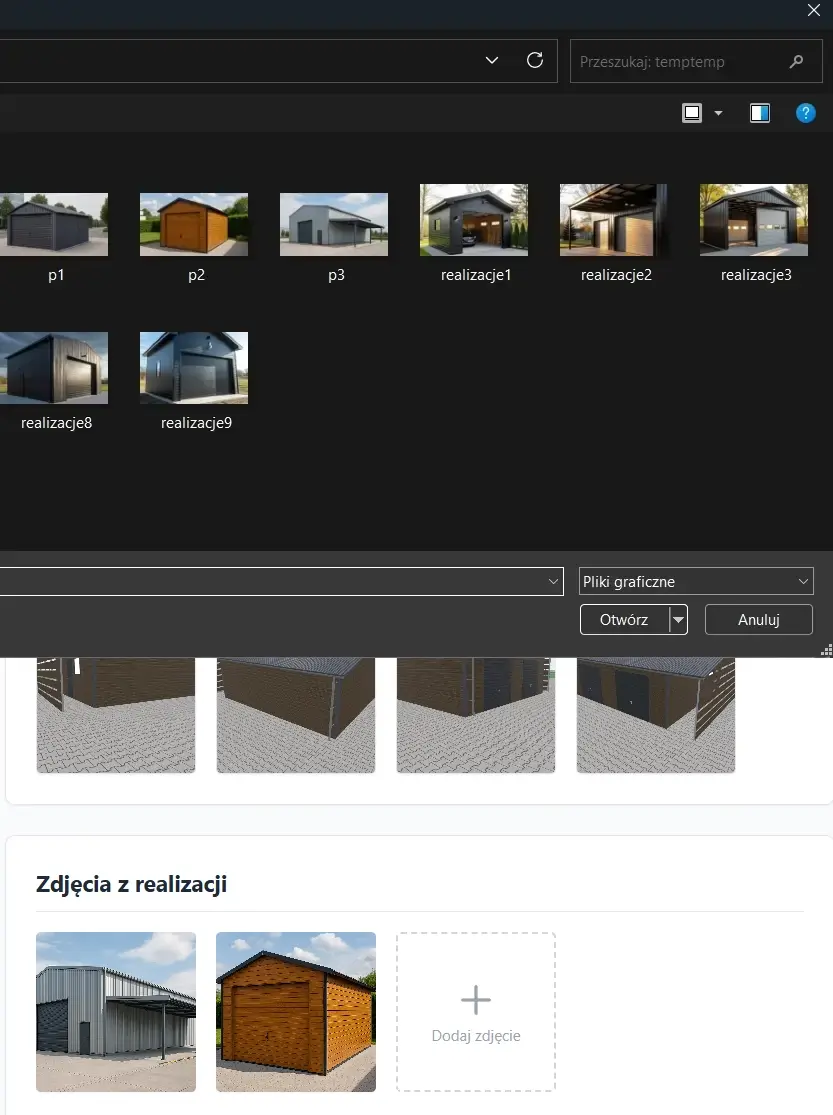This screenshot has width=833, height=1115.
Task: Open the file name dropdown chevron
Action: click(553, 582)
